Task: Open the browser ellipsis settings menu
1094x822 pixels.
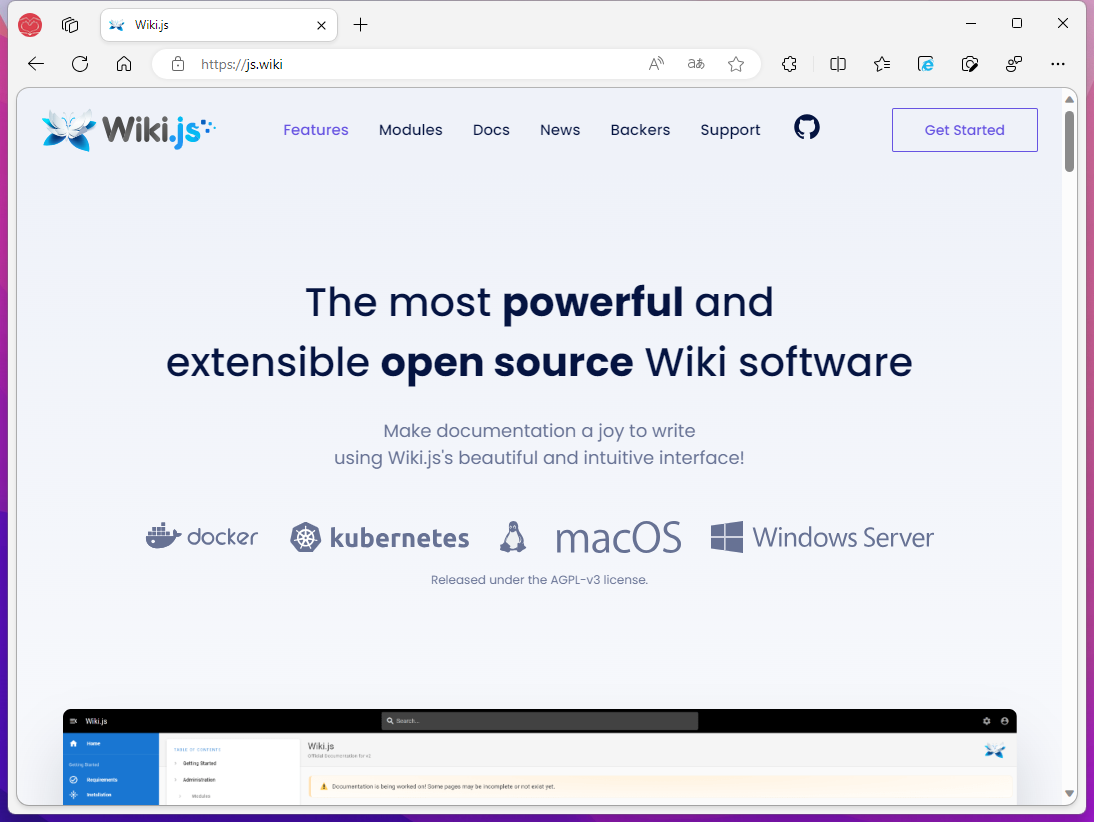Action: coord(1058,63)
